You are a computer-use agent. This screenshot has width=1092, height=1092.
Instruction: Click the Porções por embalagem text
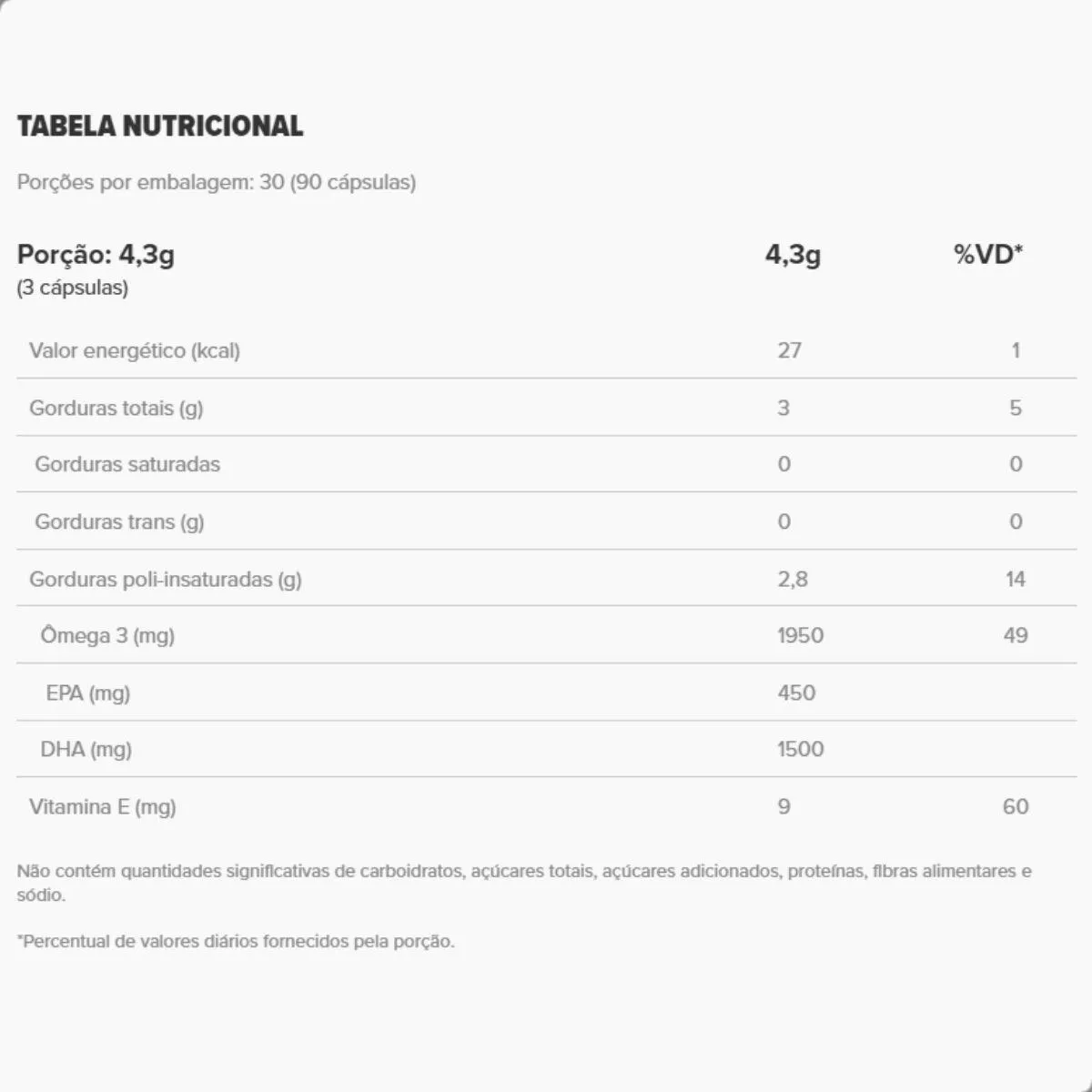coord(217,182)
